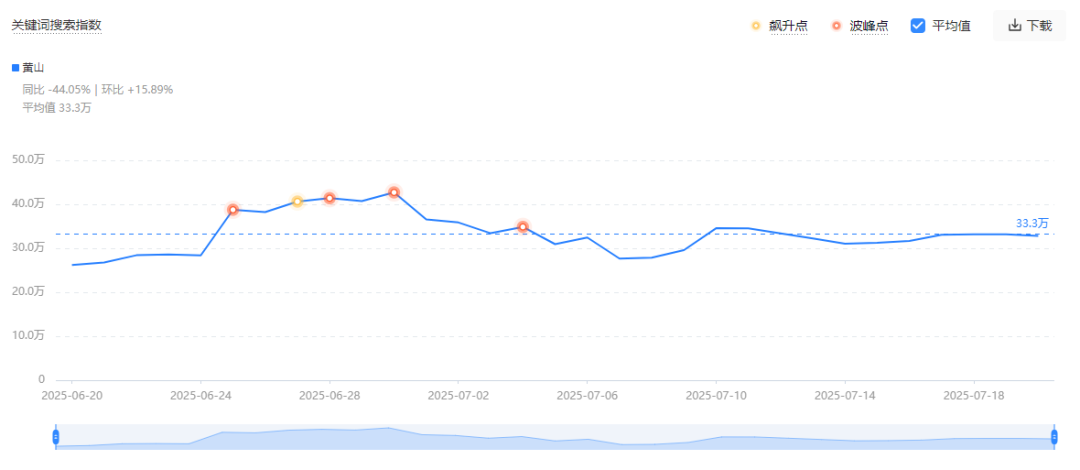Uncheck the 平均值 checkbox
The image size is (1080, 470).
[917, 25]
